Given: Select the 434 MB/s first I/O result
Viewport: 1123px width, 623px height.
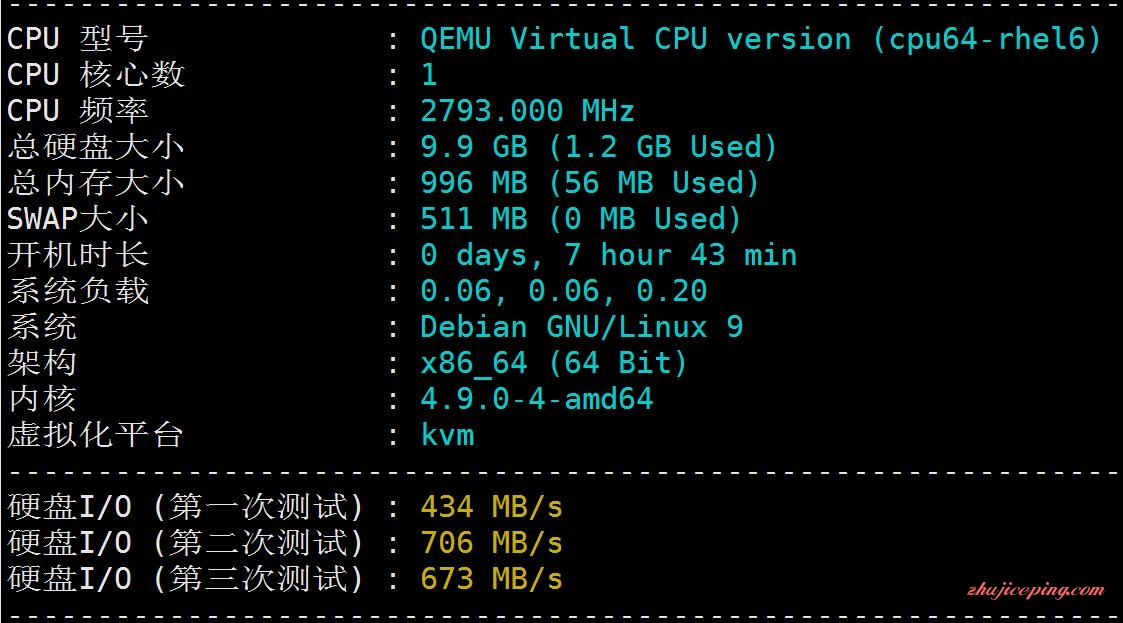Looking at the screenshot, I should pyautogui.click(x=491, y=507).
